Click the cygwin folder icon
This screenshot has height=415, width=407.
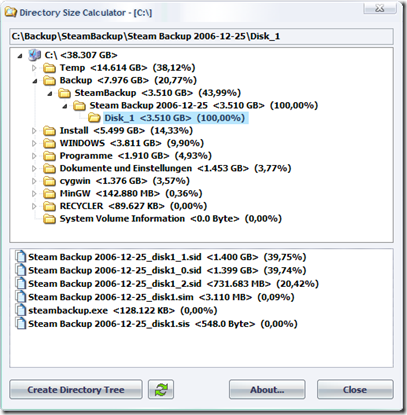click(49, 181)
